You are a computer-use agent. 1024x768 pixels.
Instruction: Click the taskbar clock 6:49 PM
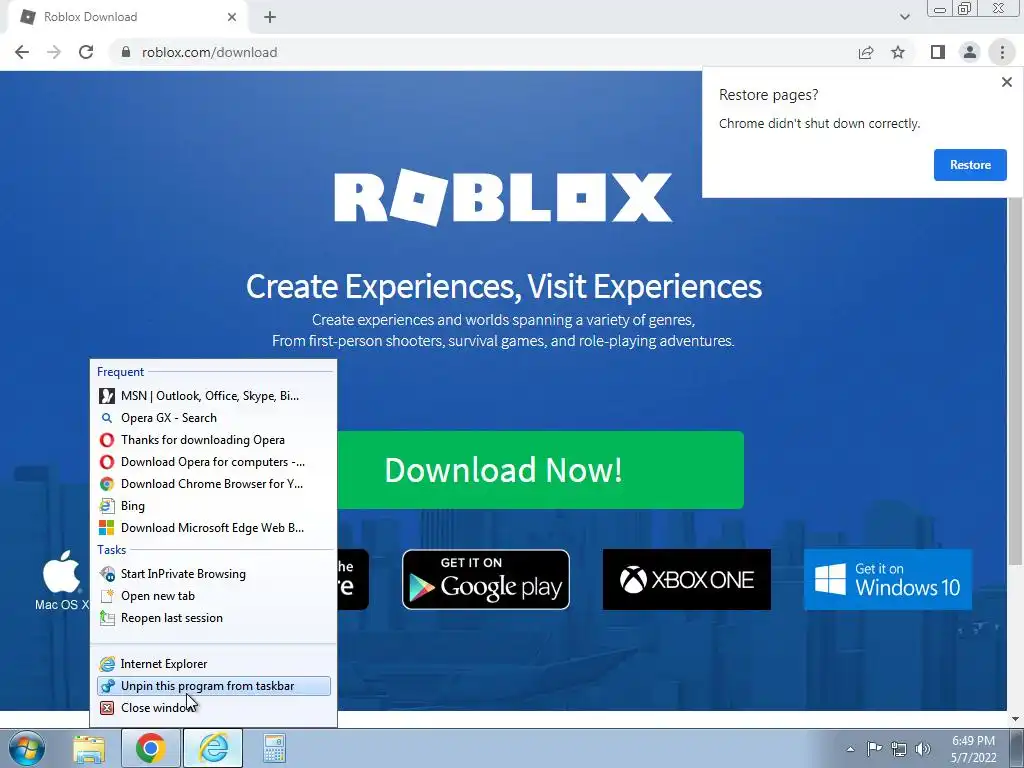tap(973, 749)
